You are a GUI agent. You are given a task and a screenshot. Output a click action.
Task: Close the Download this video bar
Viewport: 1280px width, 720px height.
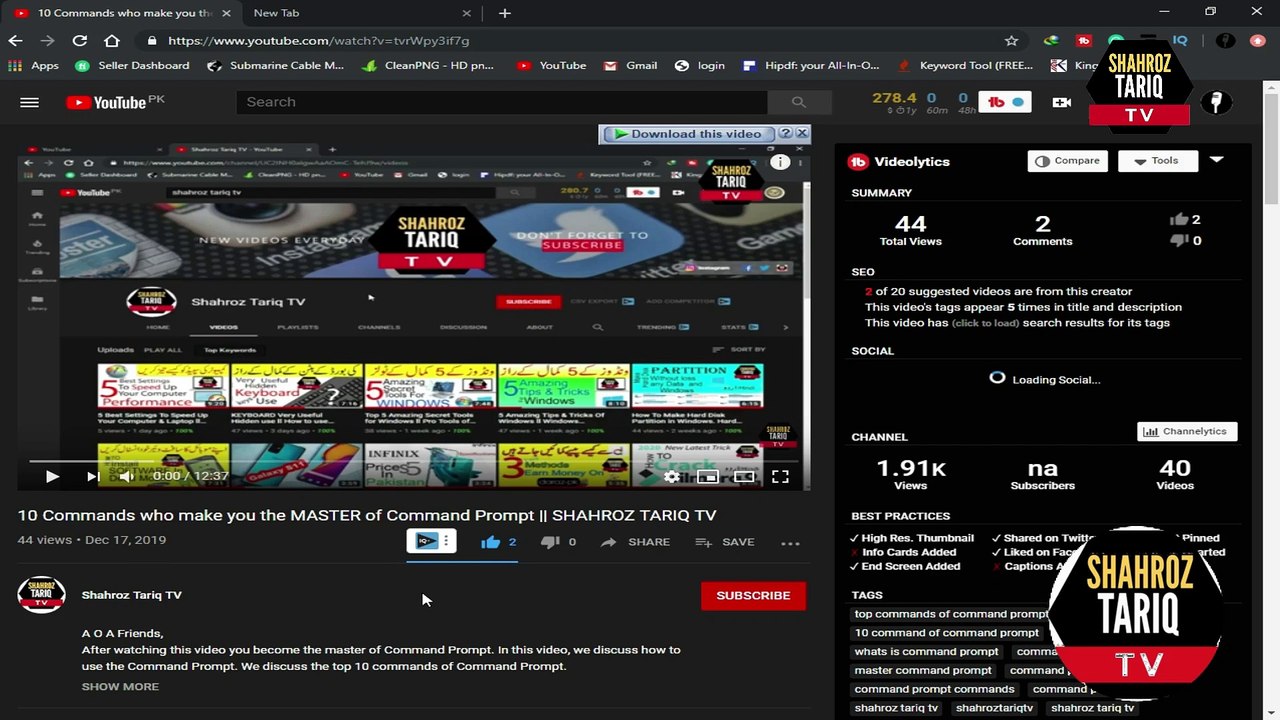[802, 133]
